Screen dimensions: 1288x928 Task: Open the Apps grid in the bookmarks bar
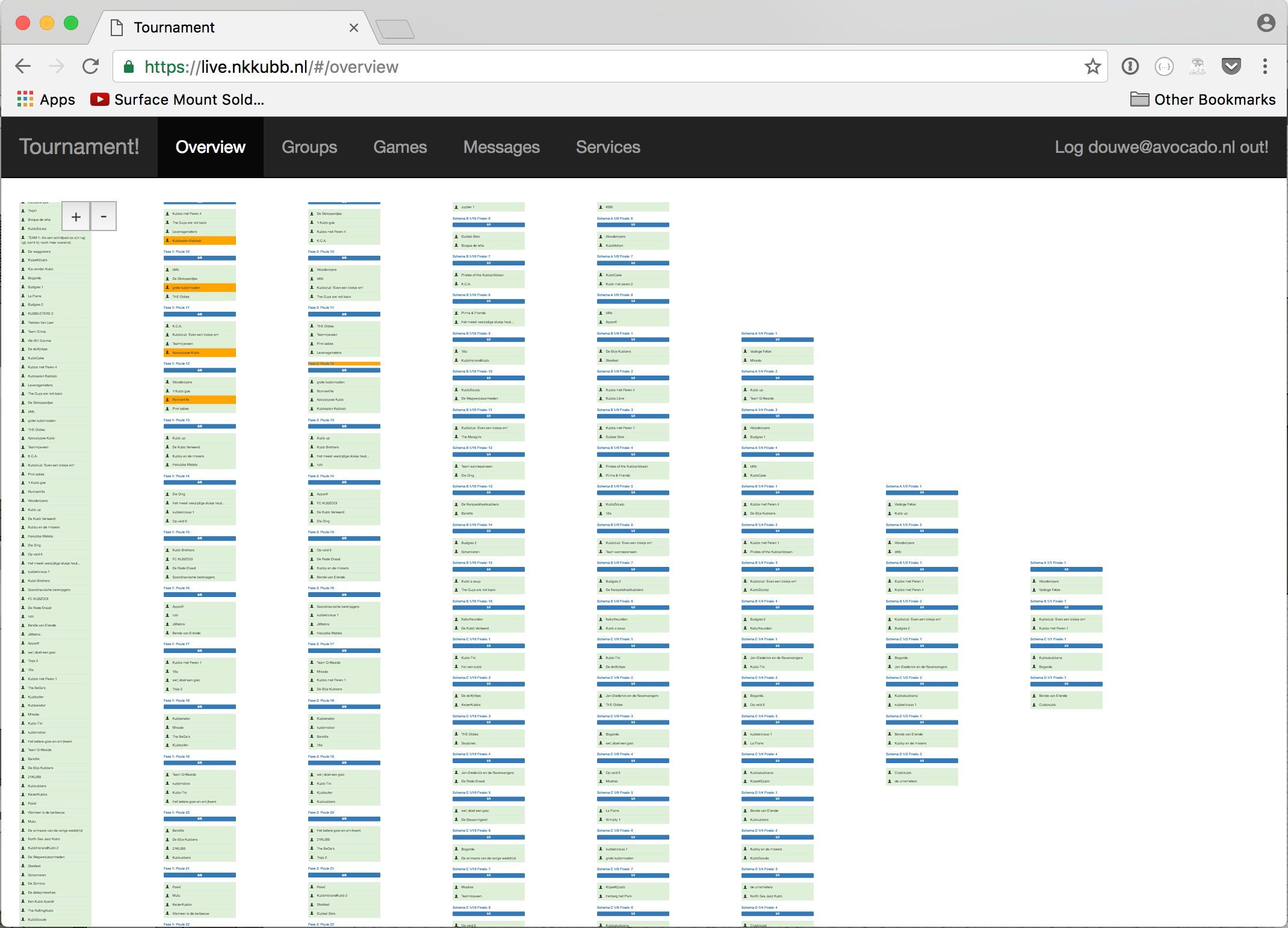pyautogui.click(x=46, y=99)
